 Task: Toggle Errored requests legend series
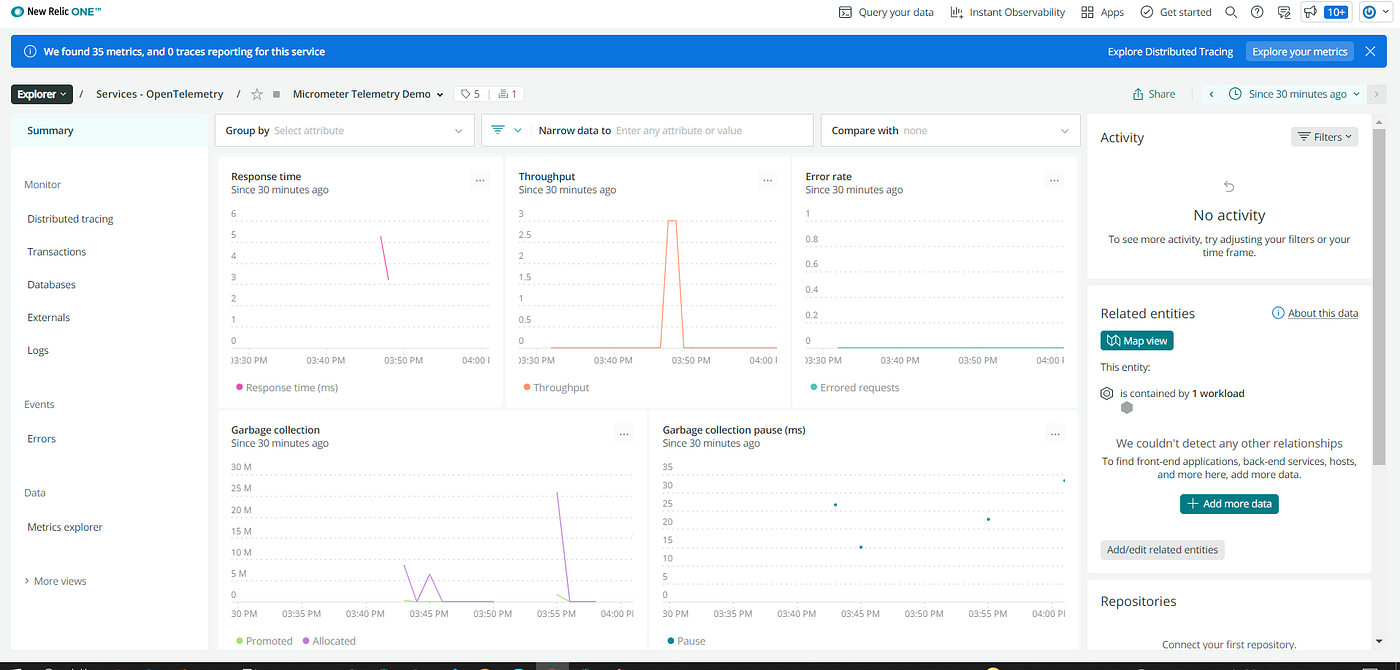[854, 388]
